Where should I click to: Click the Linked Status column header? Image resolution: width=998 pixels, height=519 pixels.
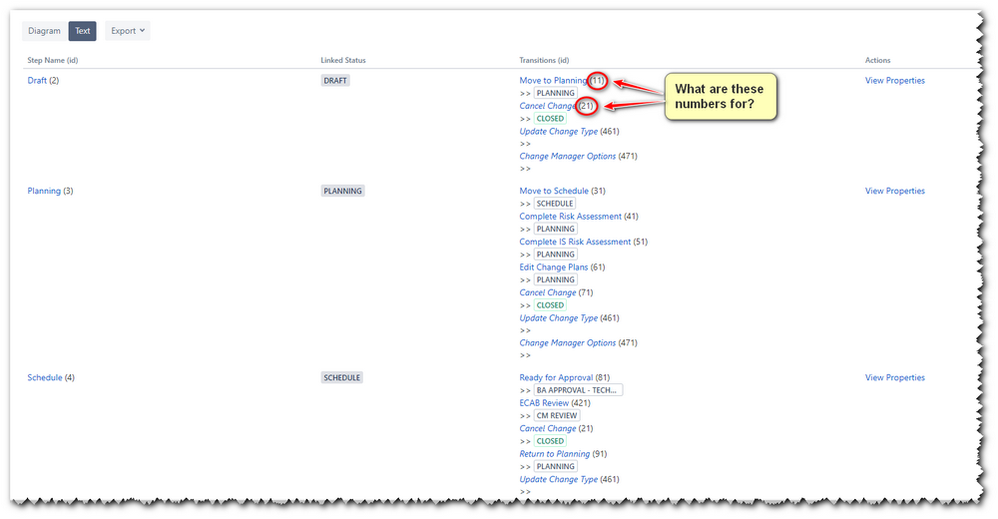pyautogui.click(x=343, y=60)
